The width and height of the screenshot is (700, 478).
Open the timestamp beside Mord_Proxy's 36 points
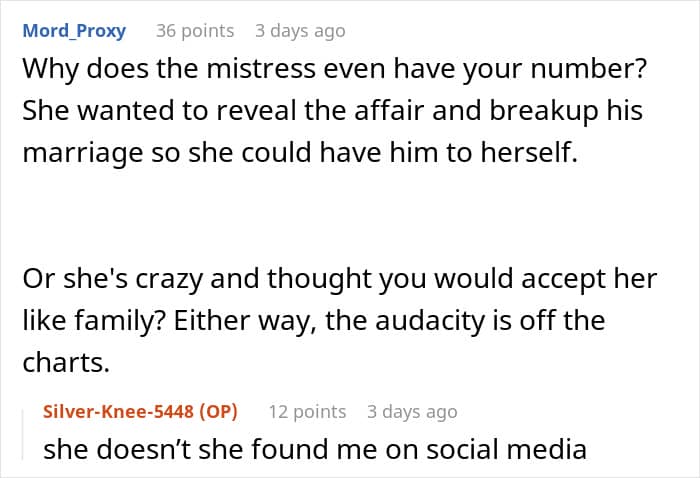coord(300,30)
